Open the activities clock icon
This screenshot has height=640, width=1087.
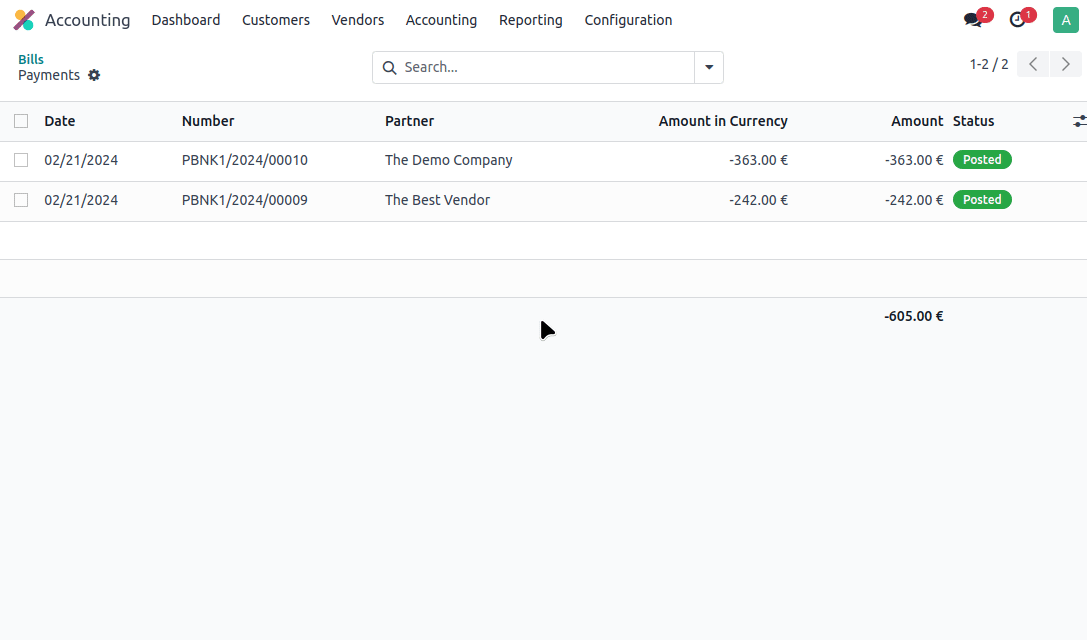tap(1017, 20)
